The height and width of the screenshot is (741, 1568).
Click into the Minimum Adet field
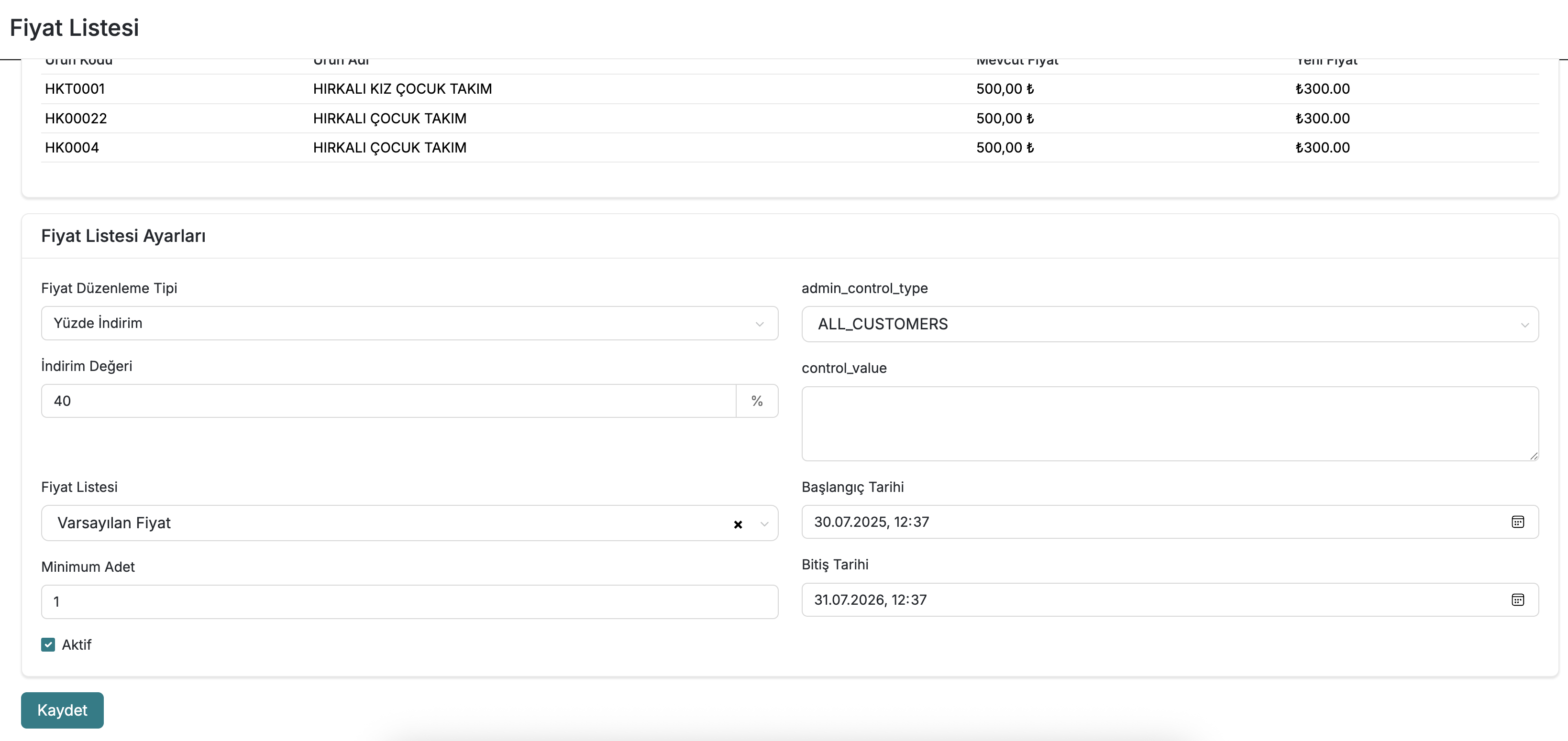click(x=409, y=602)
